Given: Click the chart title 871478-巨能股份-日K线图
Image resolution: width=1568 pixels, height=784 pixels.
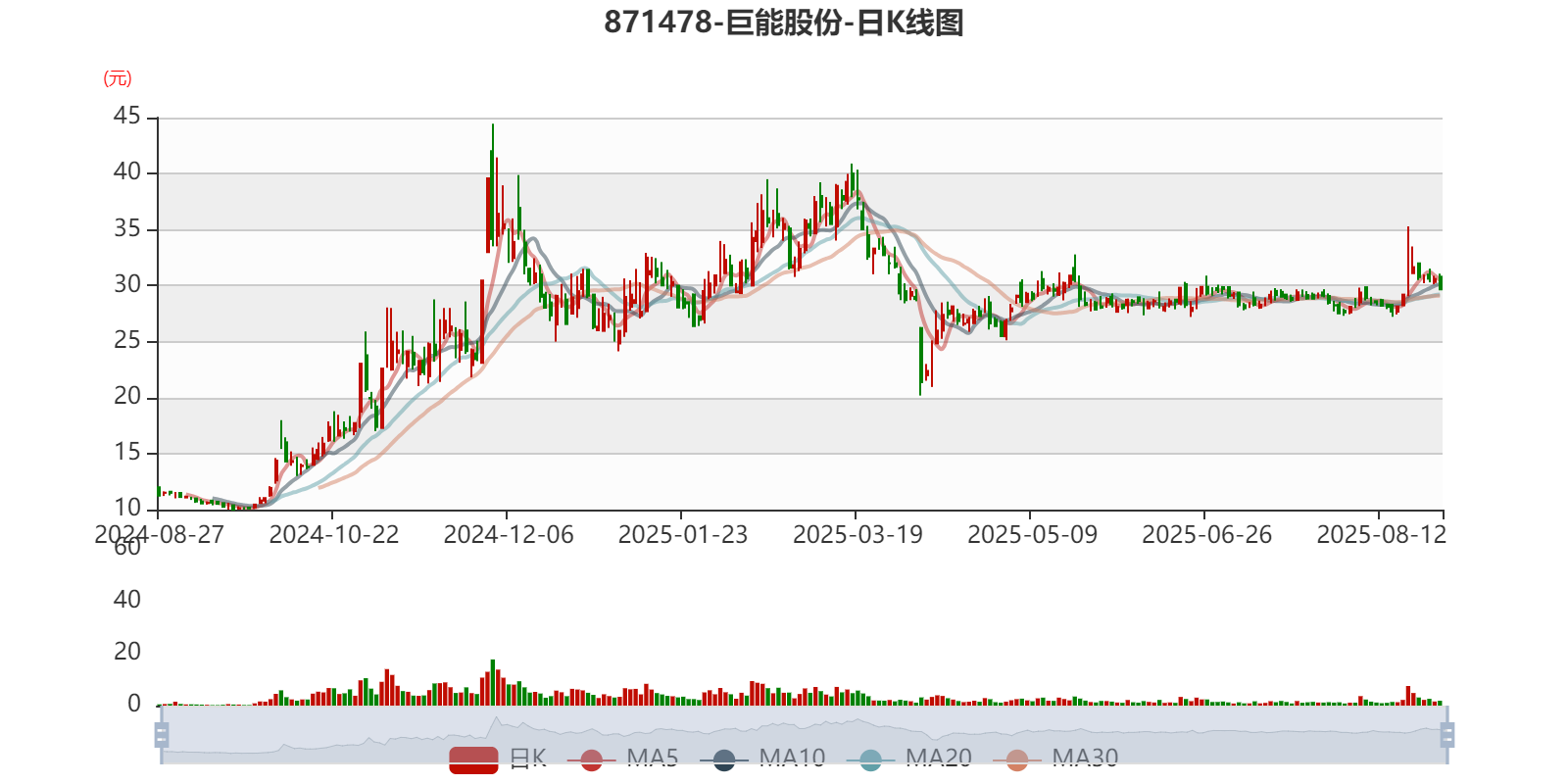Looking at the screenshot, I should point(784,23).
